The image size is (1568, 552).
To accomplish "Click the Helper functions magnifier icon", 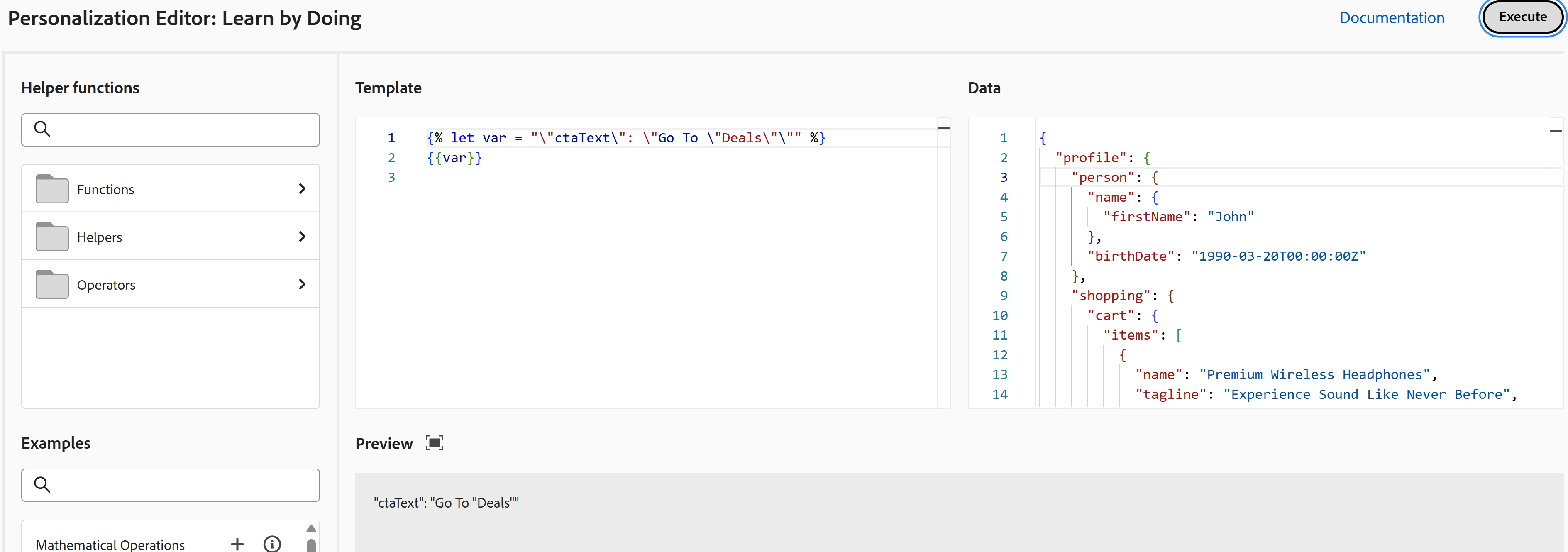I will (x=42, y=129).
